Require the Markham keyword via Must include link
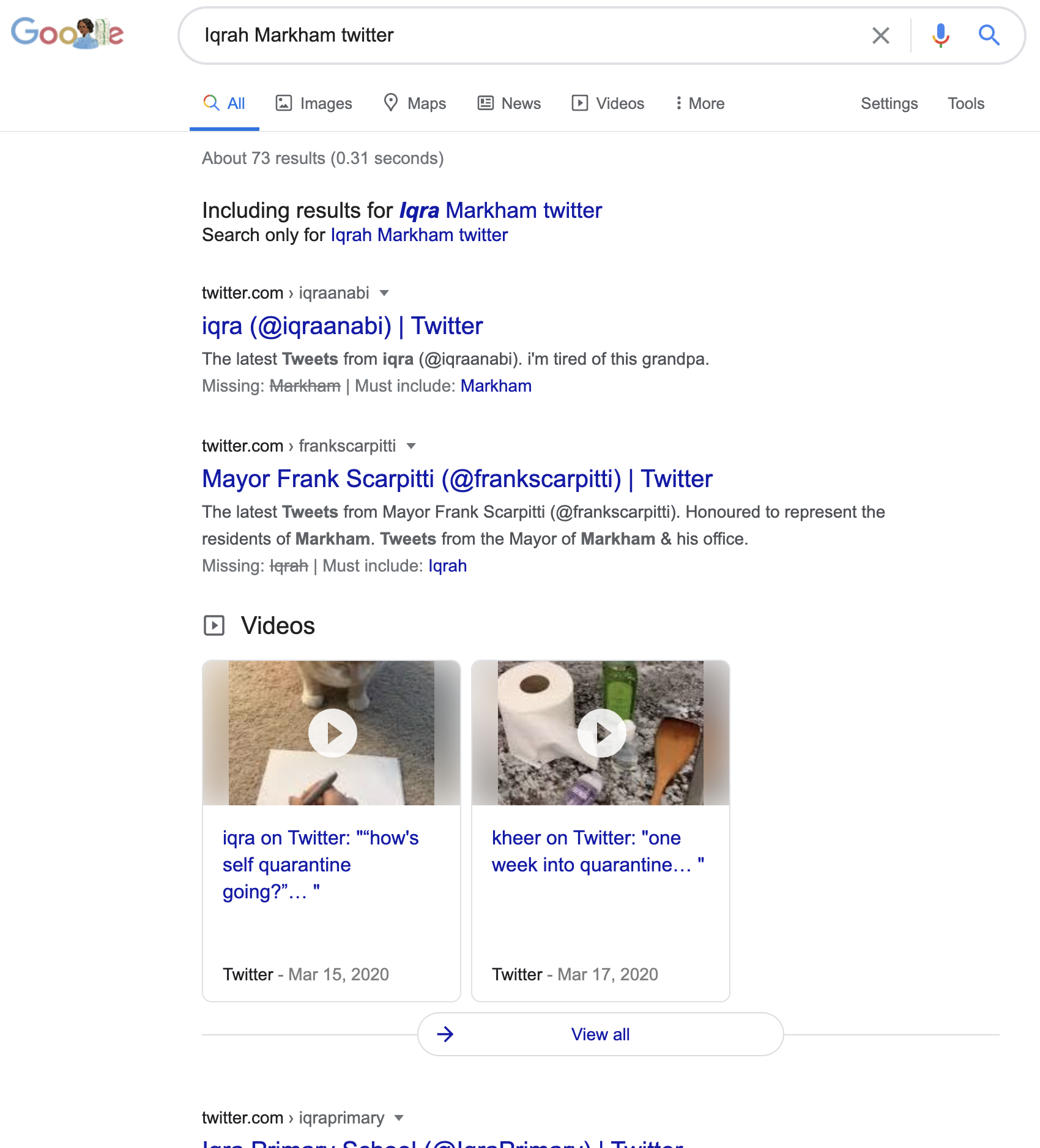The image size is (1040, 1148). [x=496, y=386]
